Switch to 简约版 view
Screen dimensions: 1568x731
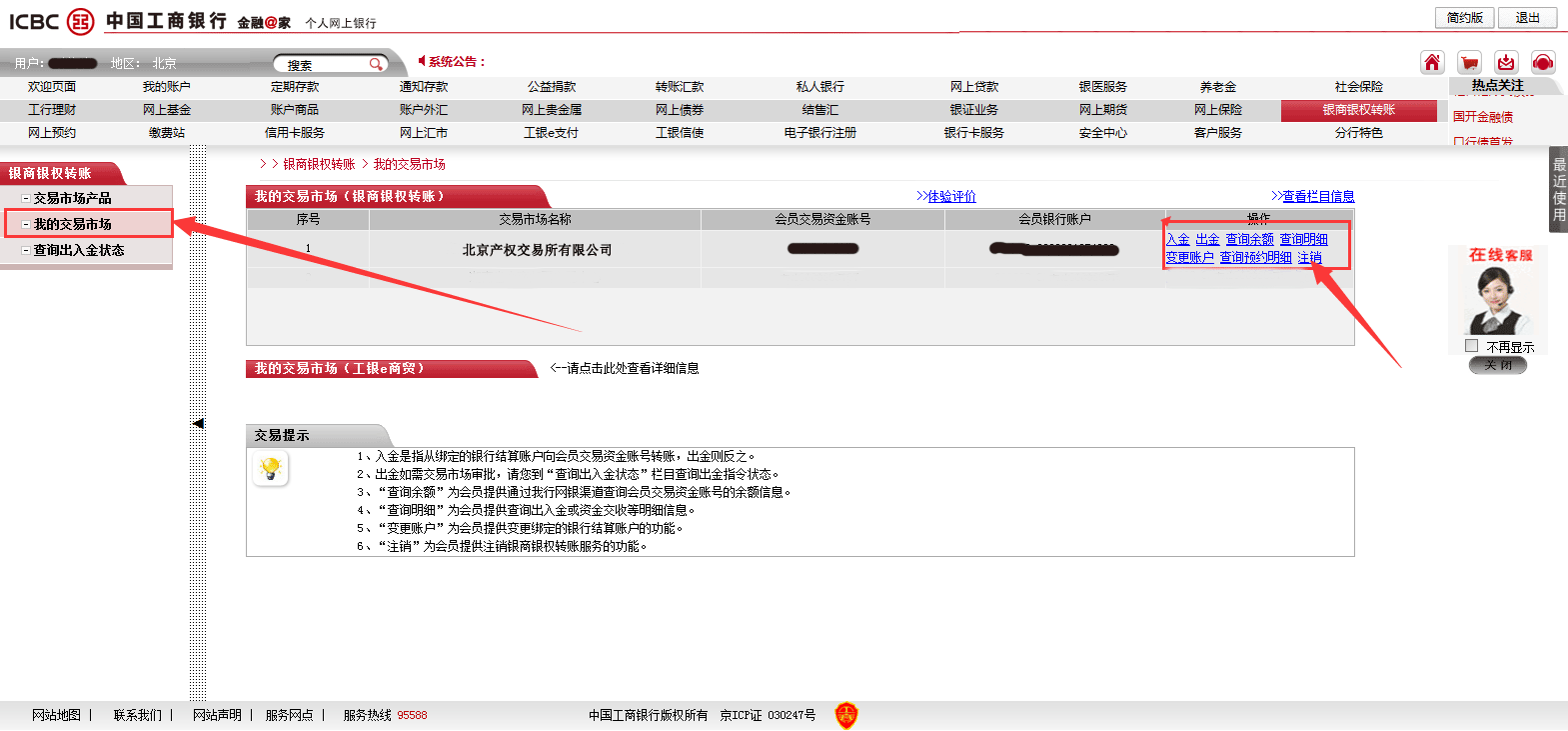[1464, 18]
